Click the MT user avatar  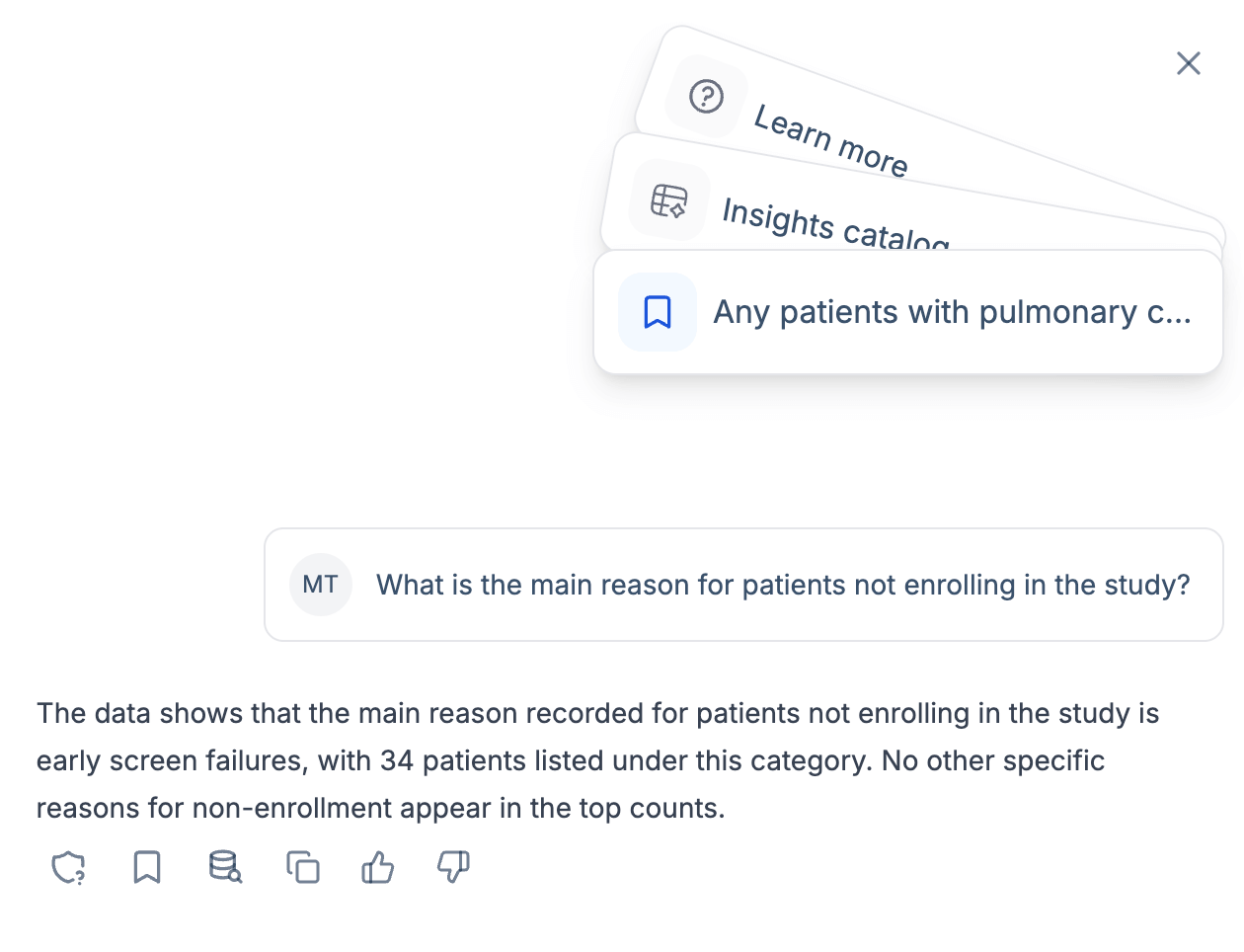pyautogui.click(x=321, y=585)
